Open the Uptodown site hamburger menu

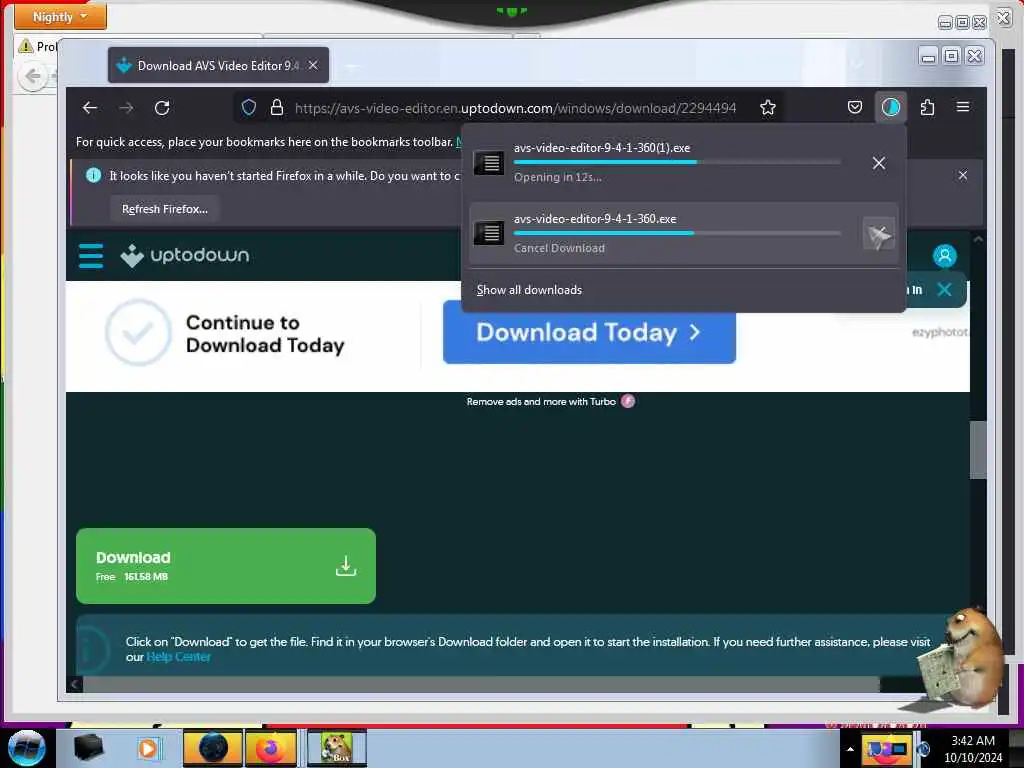coord(91,256)
